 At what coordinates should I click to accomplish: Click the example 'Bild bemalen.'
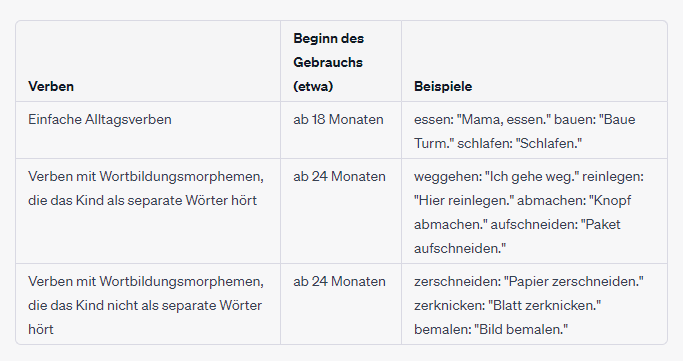pos(521,329)
